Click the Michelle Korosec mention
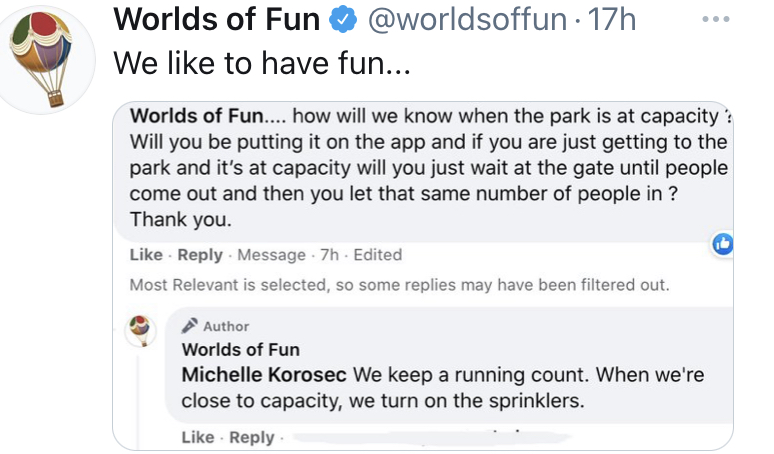 point(264,375)
